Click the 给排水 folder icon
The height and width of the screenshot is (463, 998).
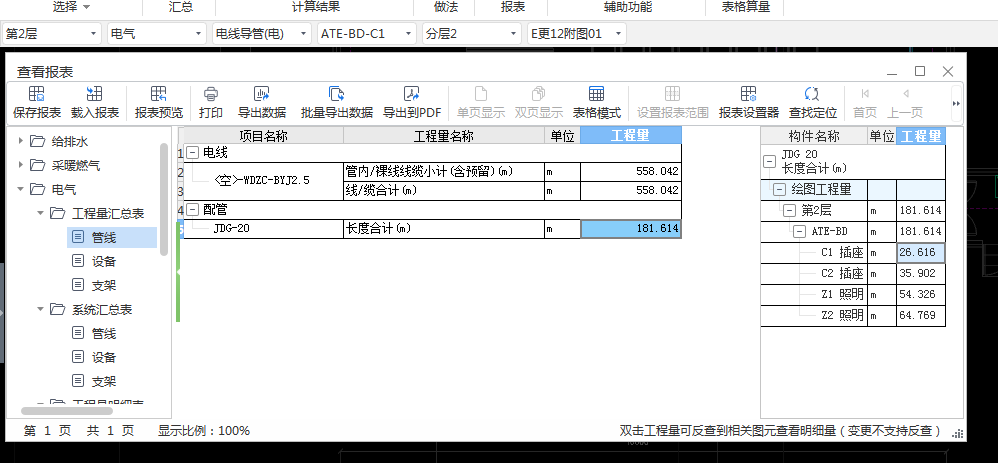click(x=38, y=141)
